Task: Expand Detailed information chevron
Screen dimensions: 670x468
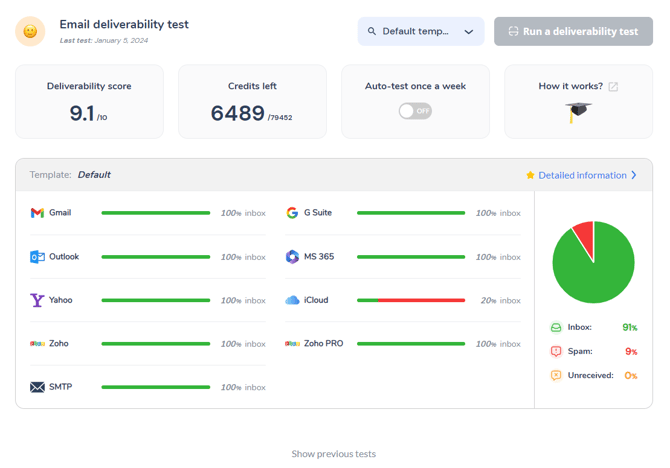Action: 634,175
